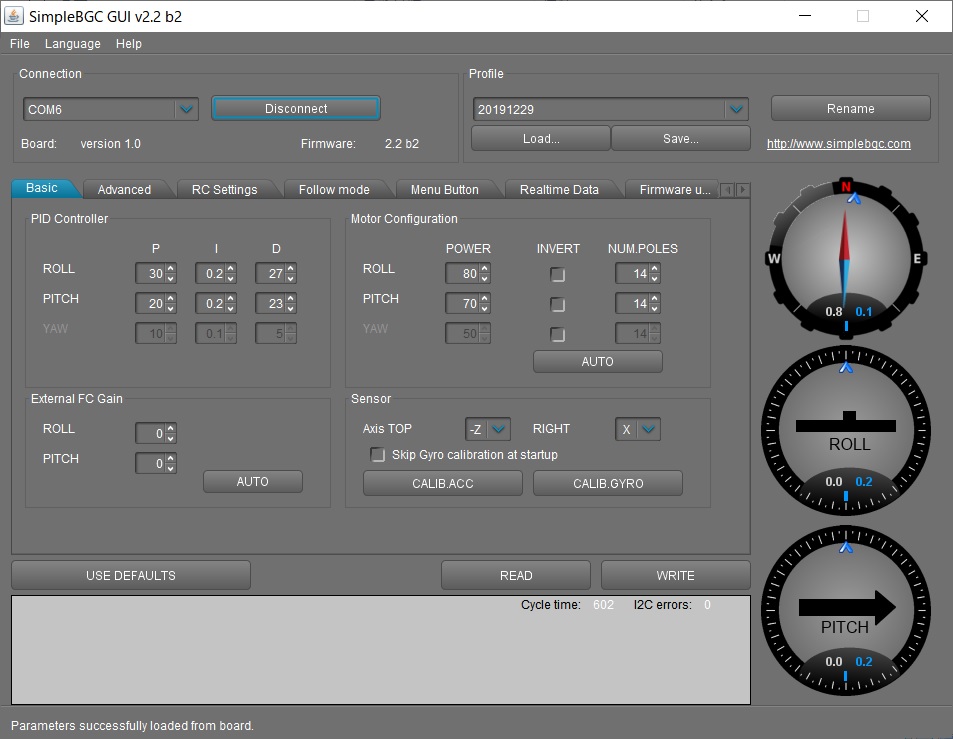Click the CALIB.ACC button
The width and height of the screenshot is (953, 739).
click(x=442, y=484)
